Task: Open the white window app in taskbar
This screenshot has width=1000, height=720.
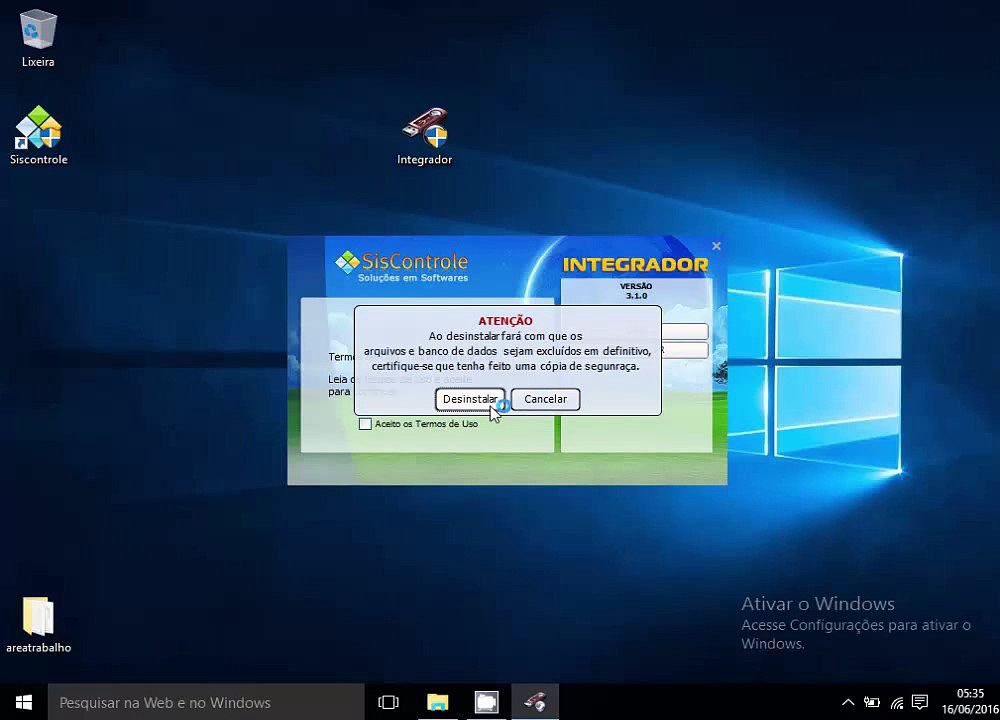Action: pos(487,702)
